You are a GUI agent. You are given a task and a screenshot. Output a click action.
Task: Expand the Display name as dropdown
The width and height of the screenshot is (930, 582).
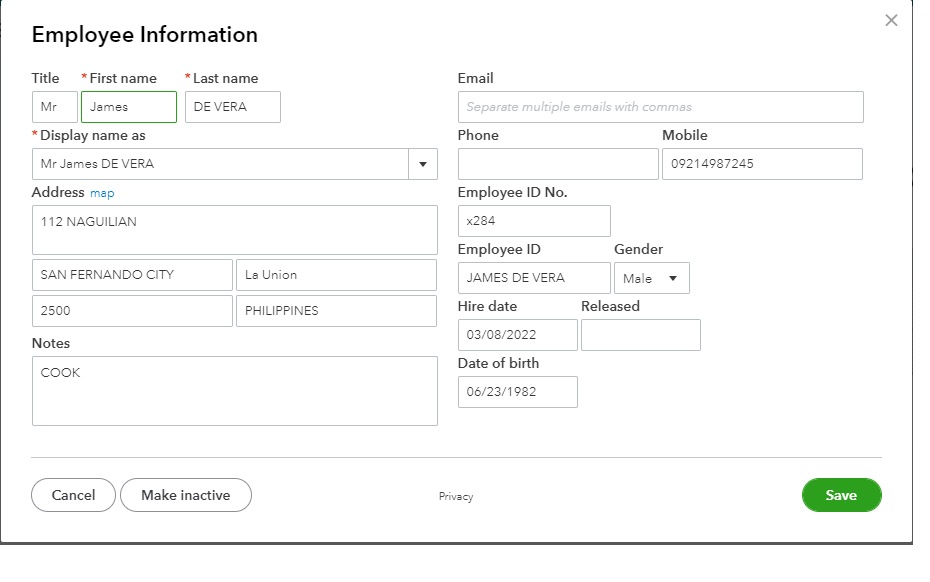pos(422,164)
